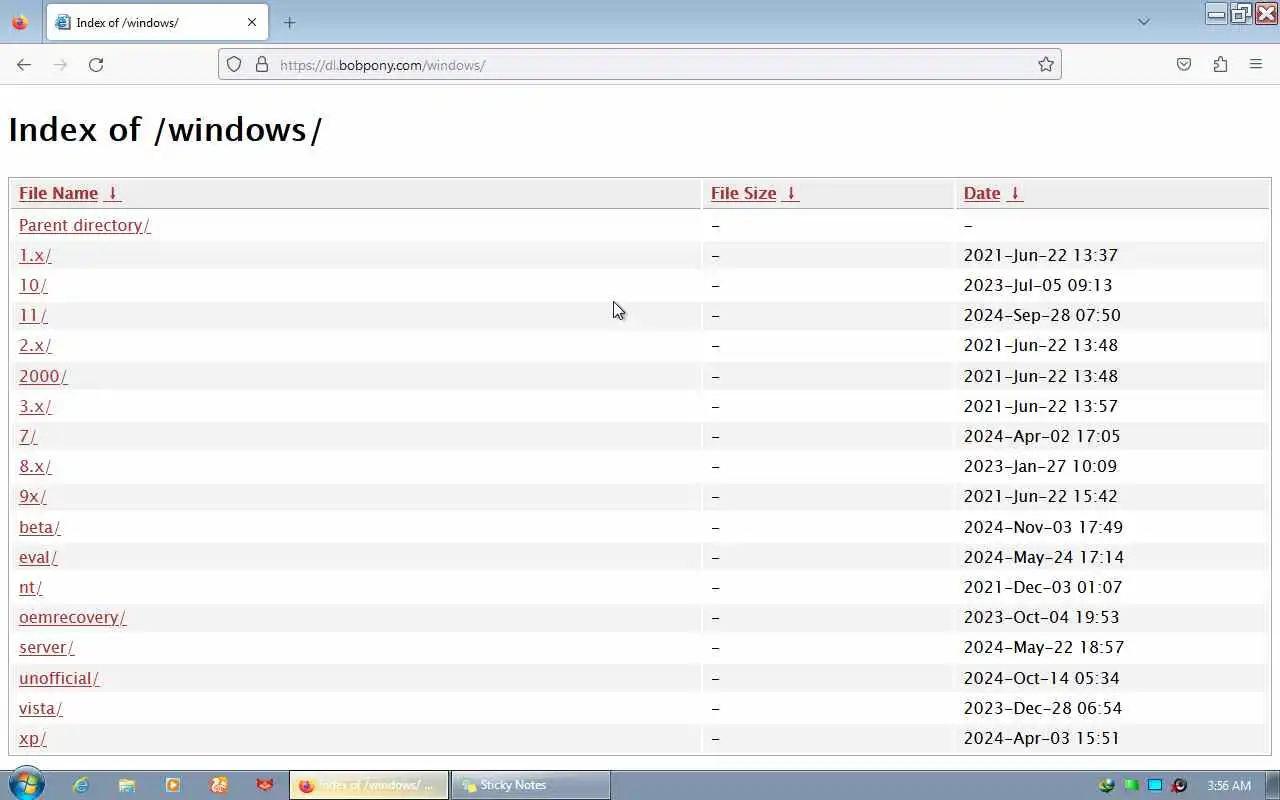The height and width of the screenshot is (800, 1280).
Task: Open the 9x/ folder link
Action: tap(33, 496)
